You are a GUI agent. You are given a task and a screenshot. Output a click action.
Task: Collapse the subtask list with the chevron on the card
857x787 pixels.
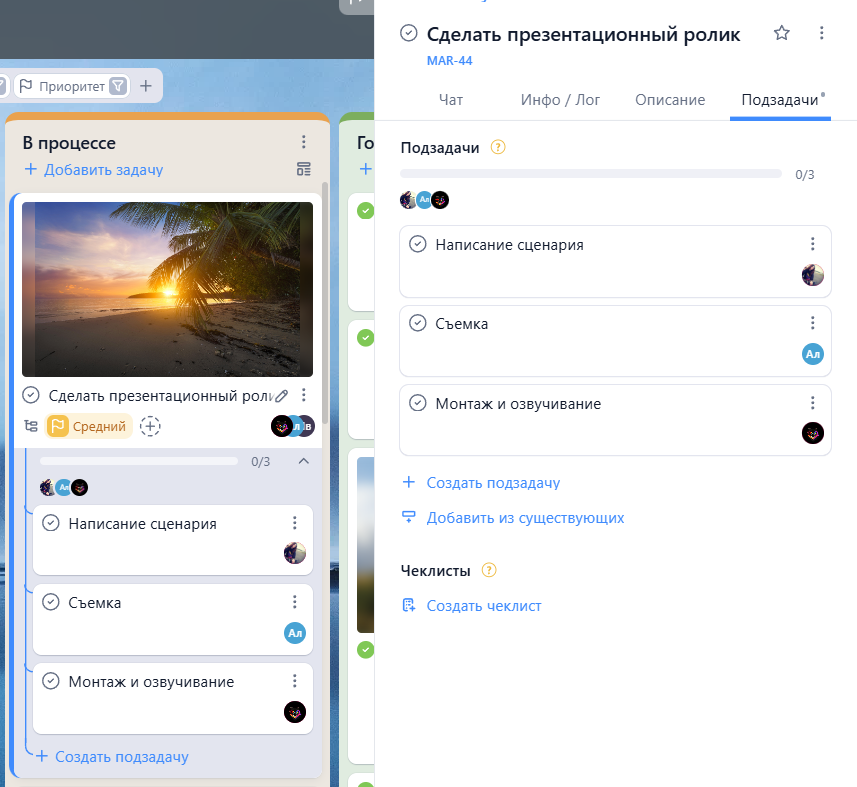[302, 461]
